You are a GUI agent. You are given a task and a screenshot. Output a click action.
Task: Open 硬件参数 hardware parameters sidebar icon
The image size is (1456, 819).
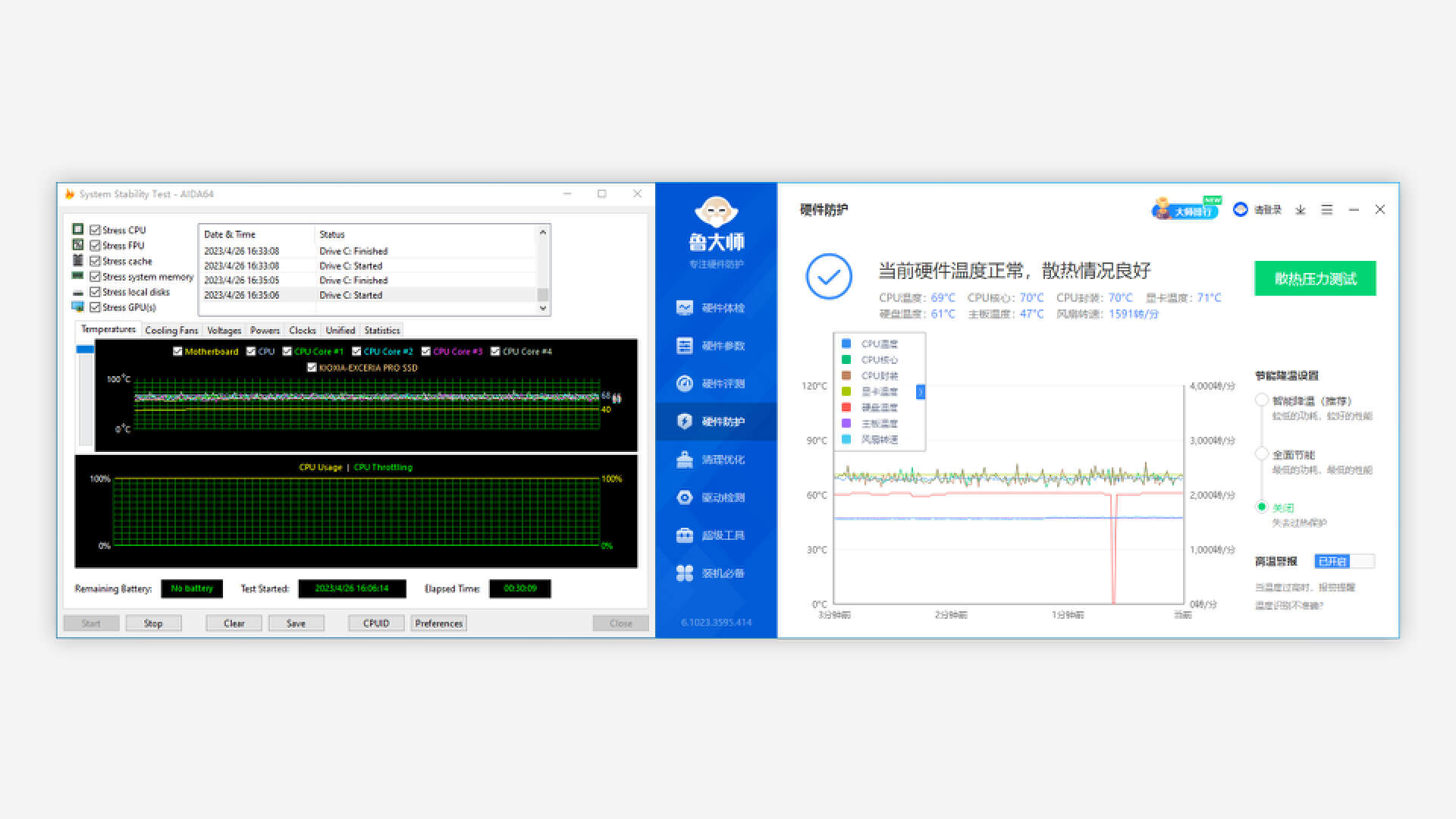click(685, 346)
